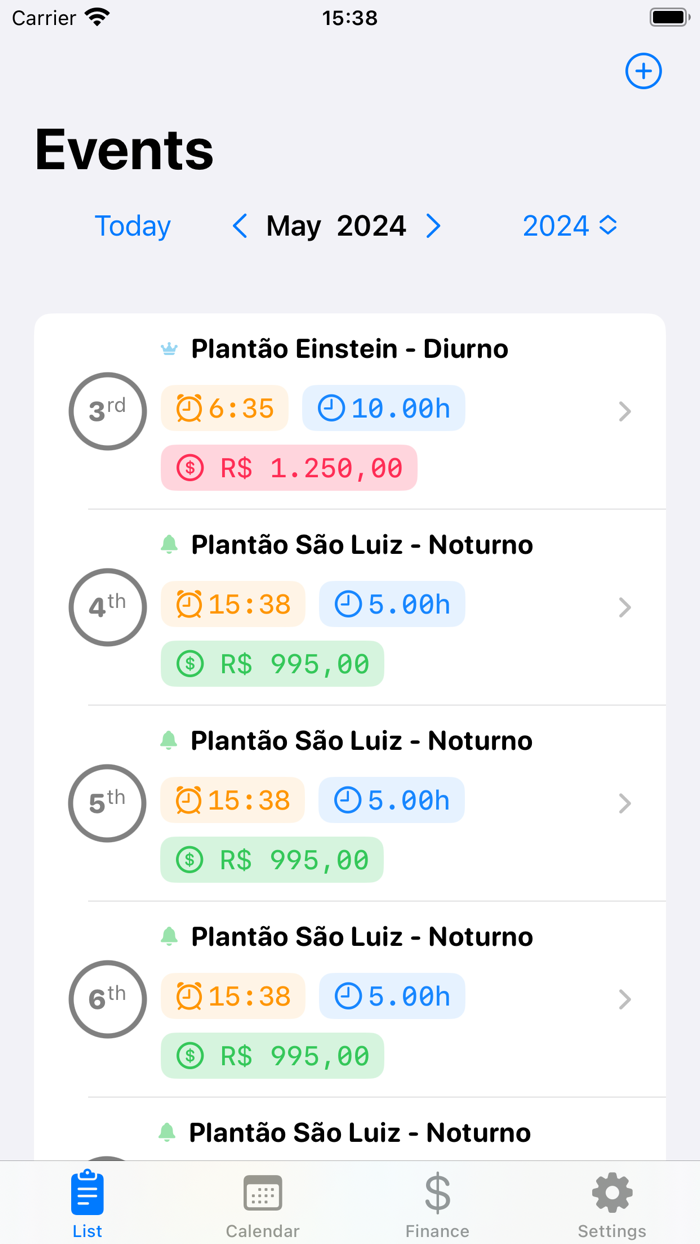Add a new event with the plus button
The image size is (700, 1244).
click(x=643, y=71)
